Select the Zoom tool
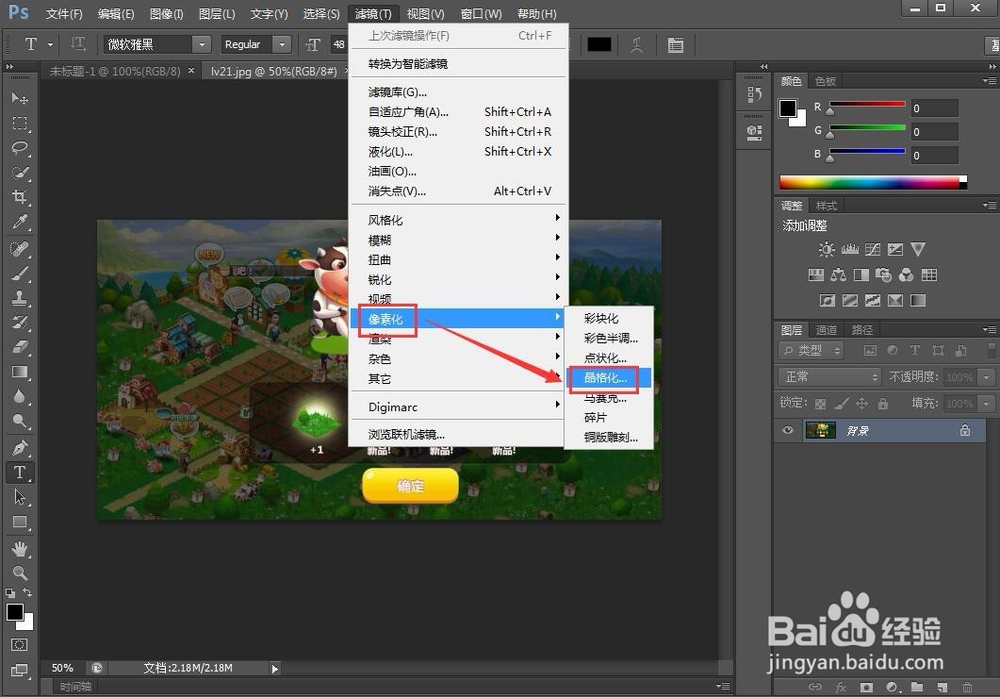The image size is (1000, 697). [20, 573]
